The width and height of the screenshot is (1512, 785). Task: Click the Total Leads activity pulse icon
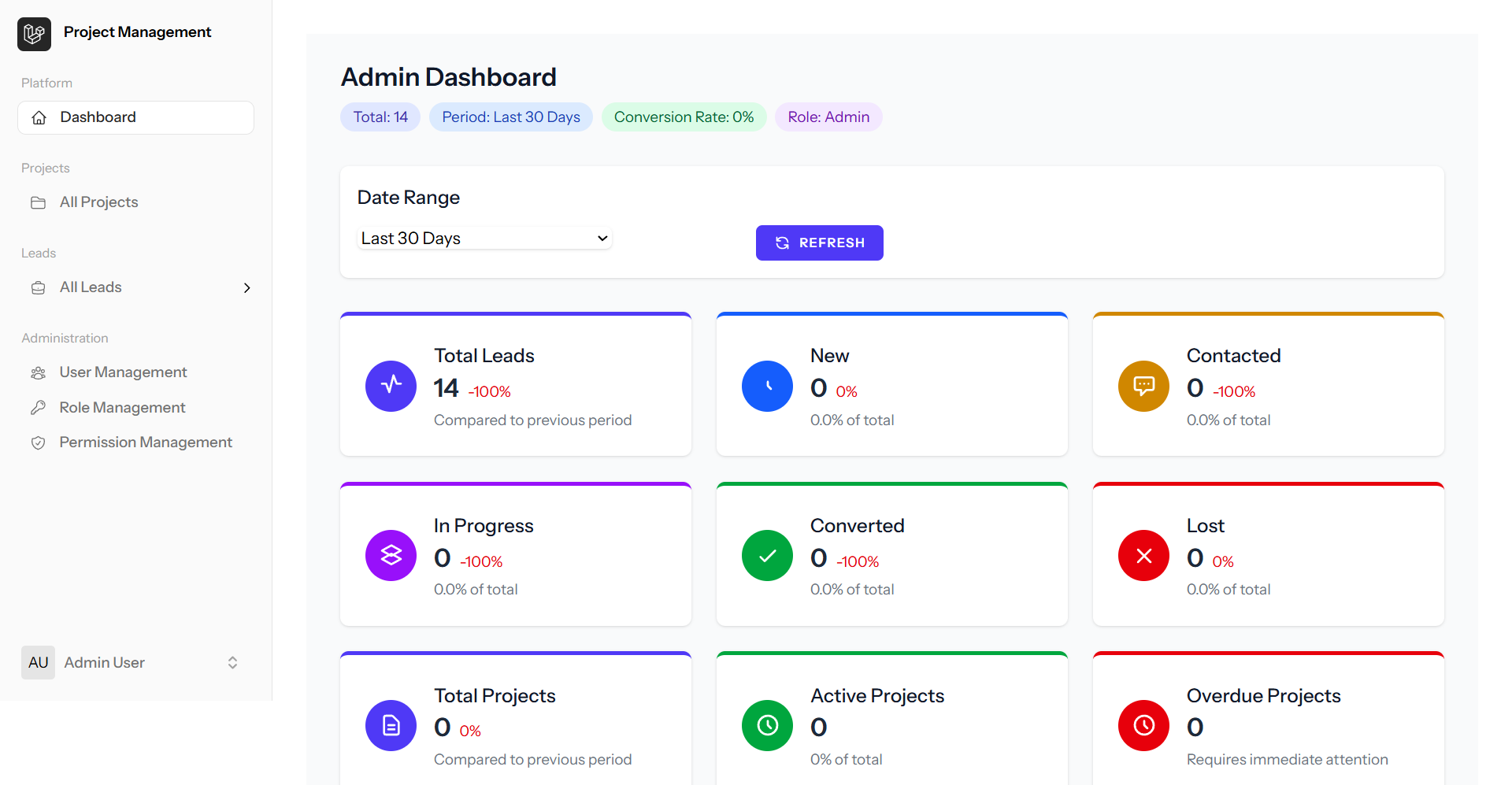pos(391,386)
